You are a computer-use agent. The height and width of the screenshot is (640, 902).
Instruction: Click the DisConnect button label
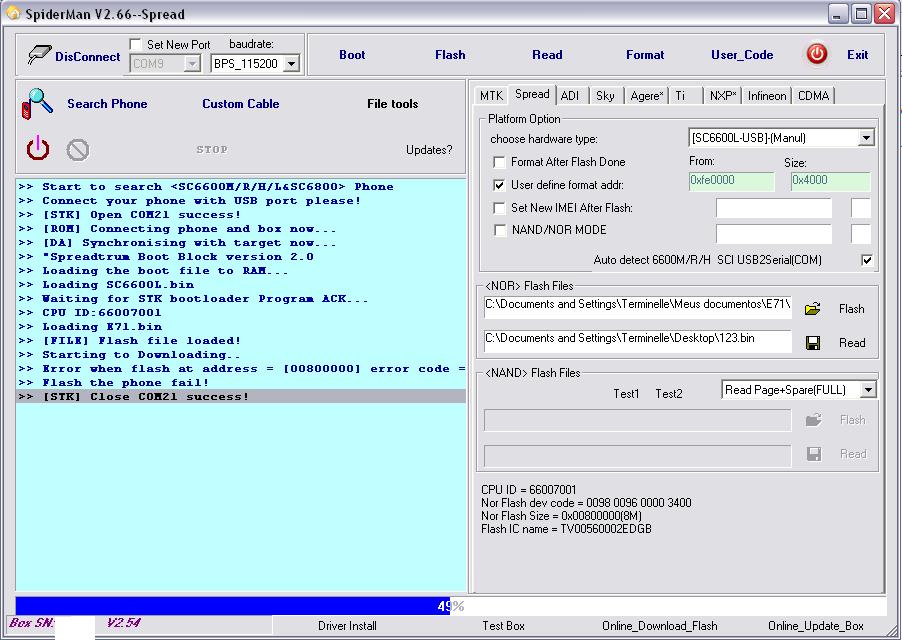coord(87,56)
